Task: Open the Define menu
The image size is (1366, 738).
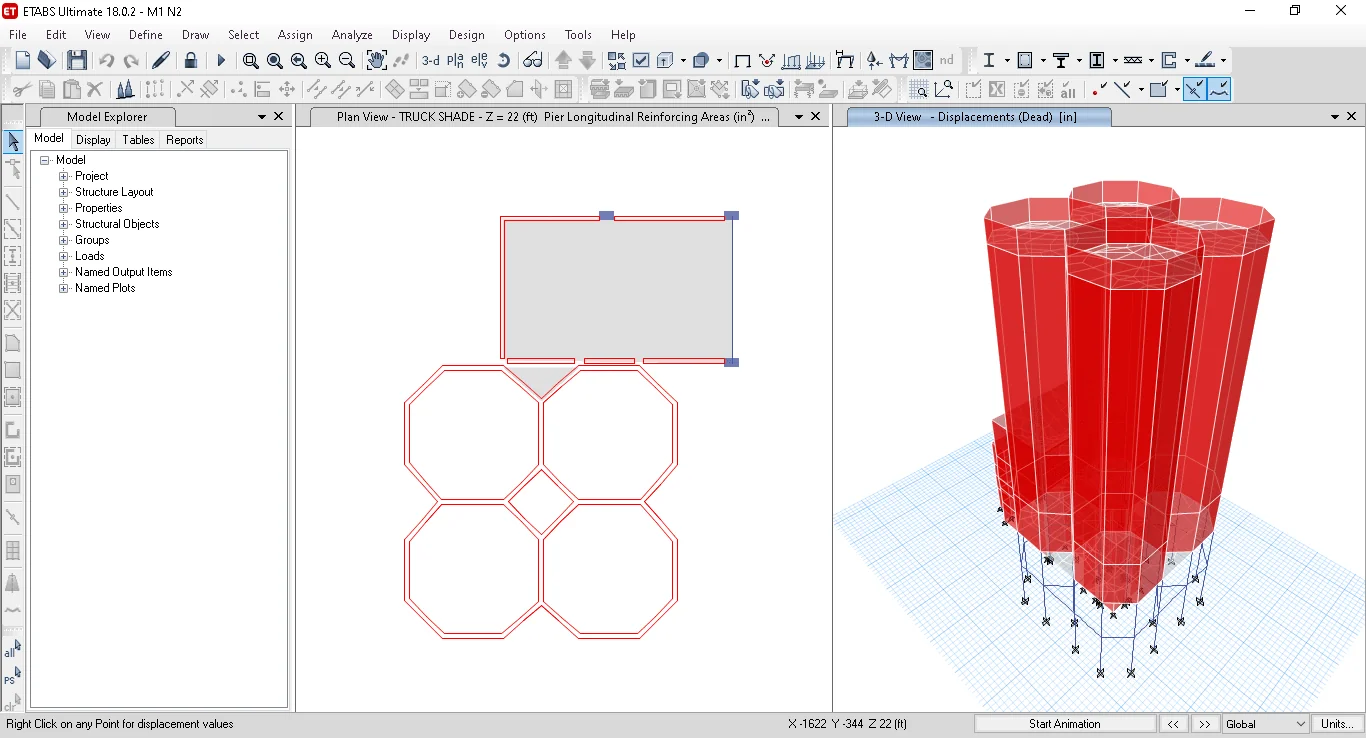Action: coord(146,34)
